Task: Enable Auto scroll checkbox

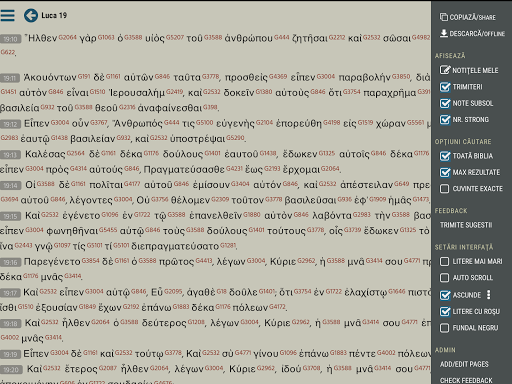Action: click(444, 278)
